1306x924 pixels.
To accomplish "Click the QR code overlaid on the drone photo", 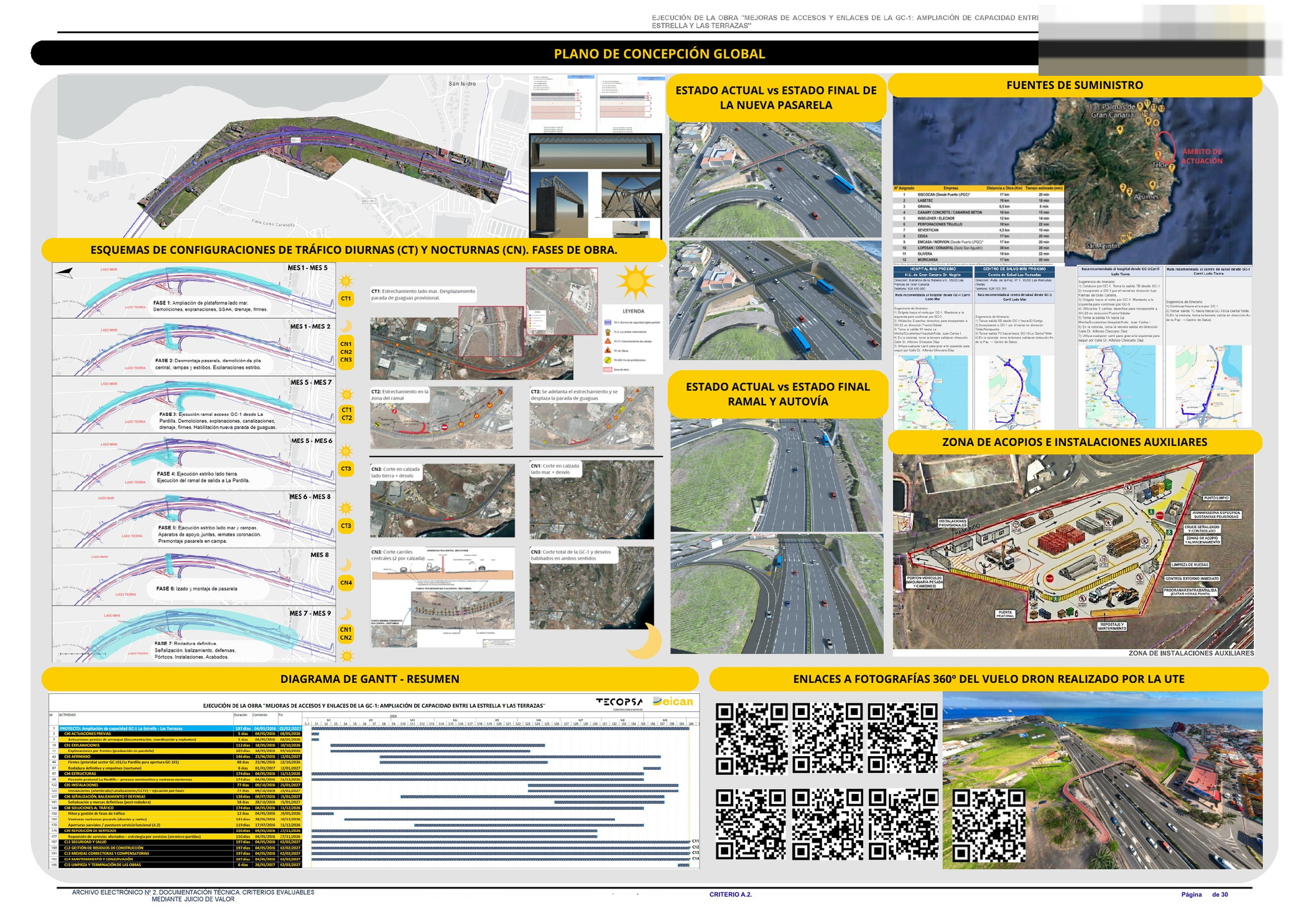I will 989,826.
